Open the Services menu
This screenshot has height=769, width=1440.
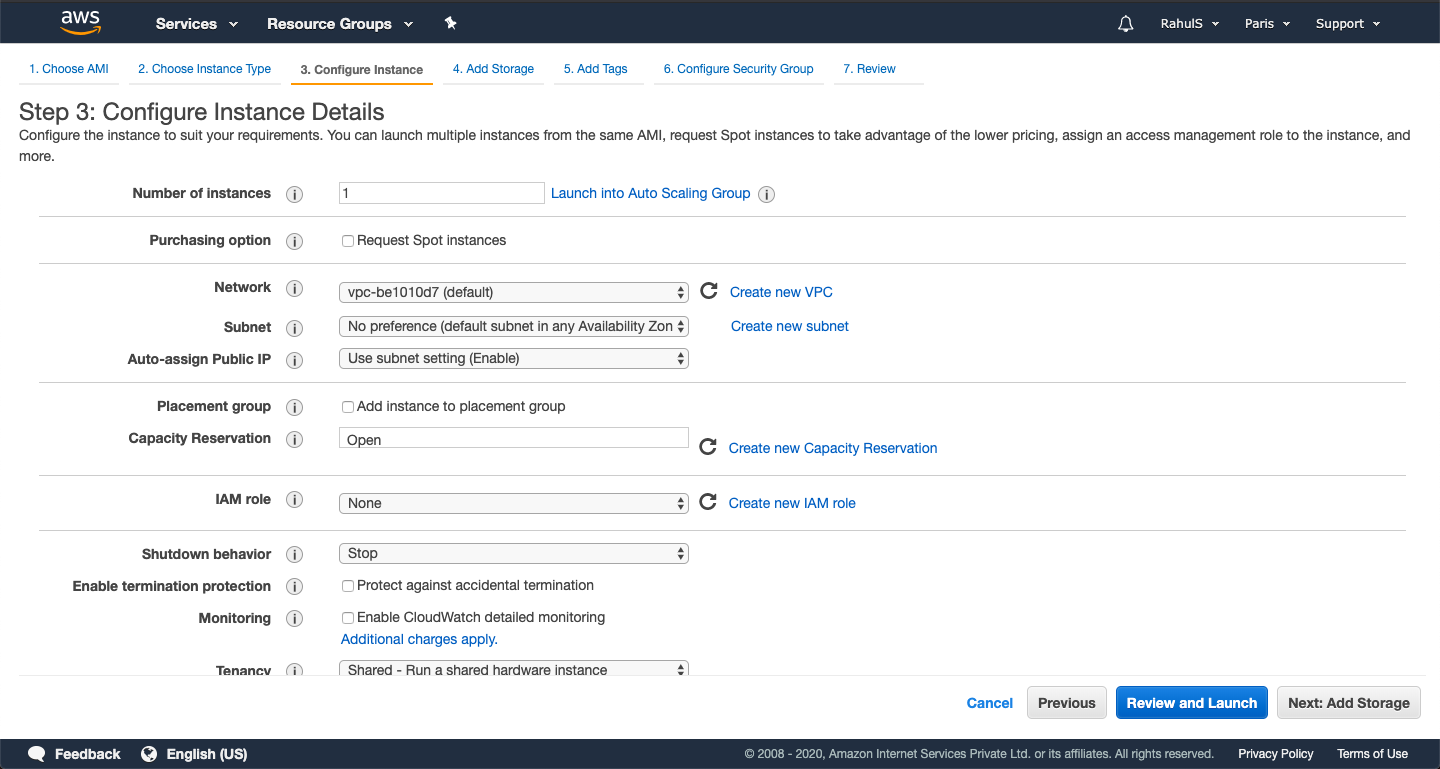click(x=196, y=24)
